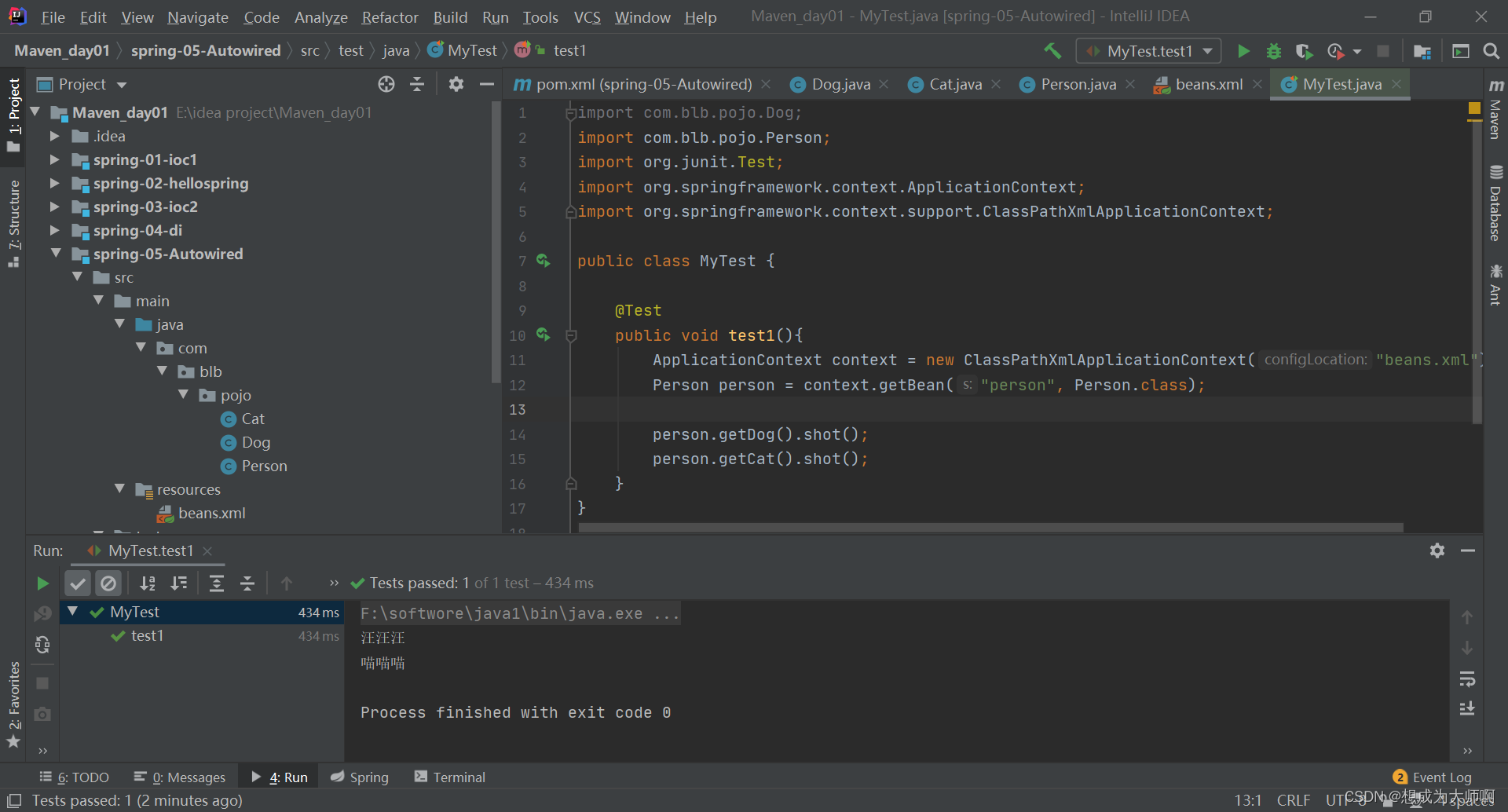1508x812 pixels.
Task: Click the Build project hammer icon
Action: click(x=1052, y=51)
